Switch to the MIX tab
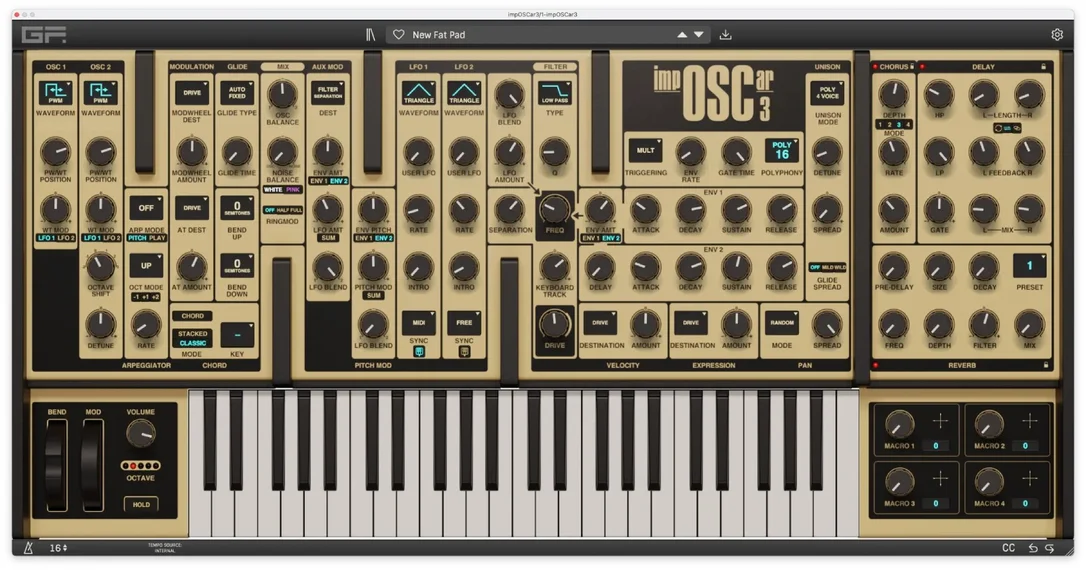The height and width of the screenshot is (570, 1086). coord(283,67)
